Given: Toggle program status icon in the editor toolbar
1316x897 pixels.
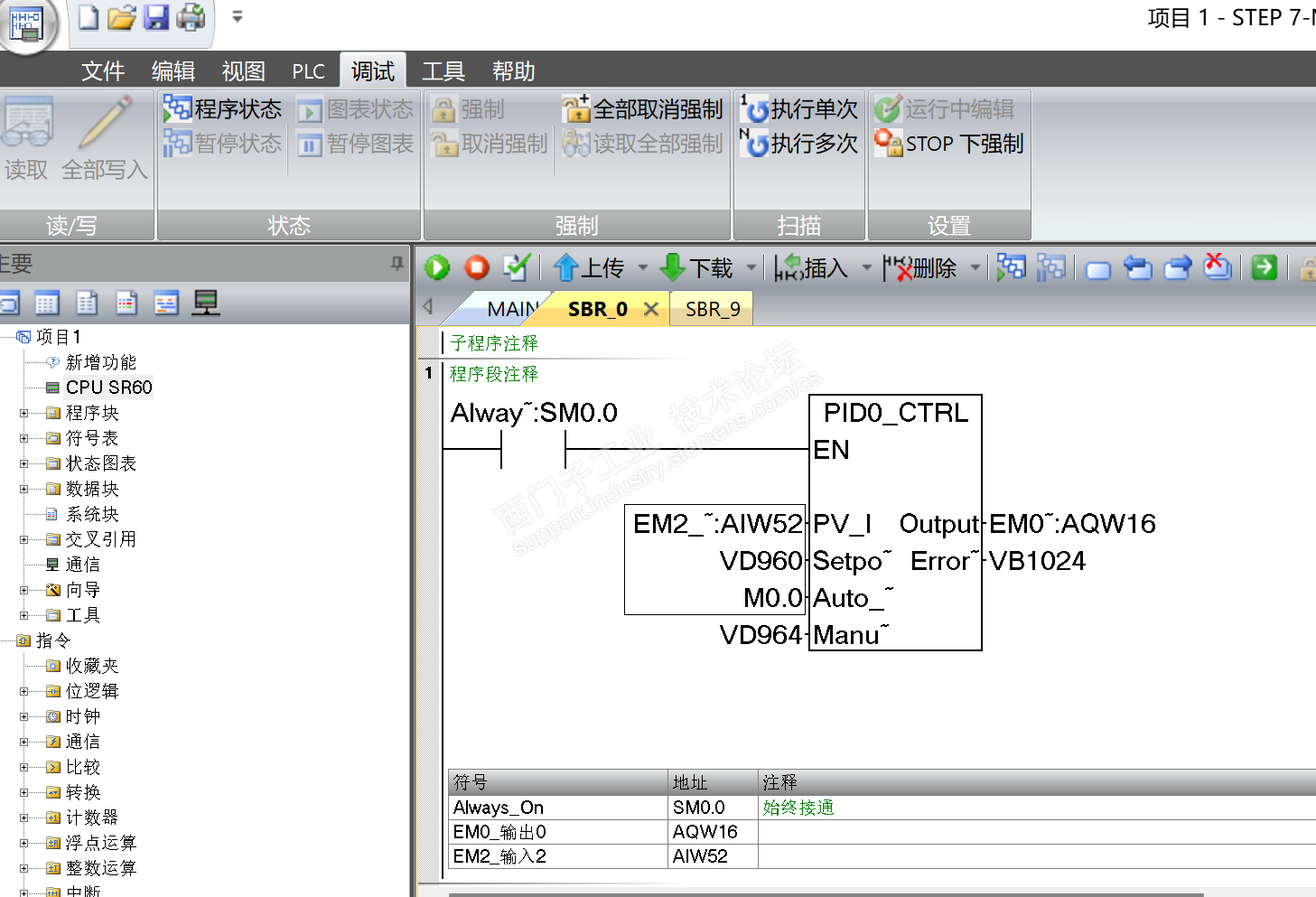Looking at the screenshot, I should 1011,267.
